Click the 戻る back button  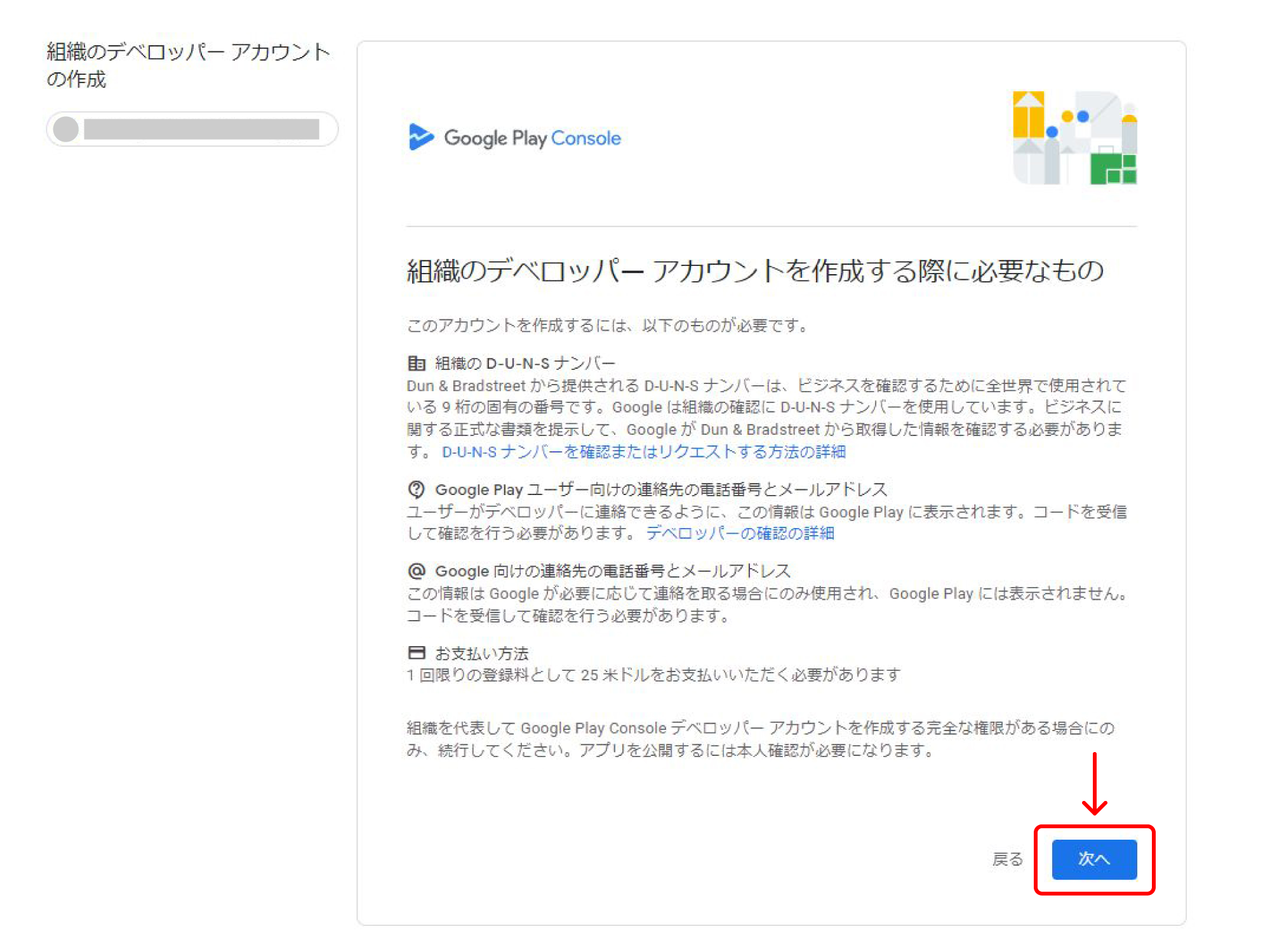coord(1007,859)
